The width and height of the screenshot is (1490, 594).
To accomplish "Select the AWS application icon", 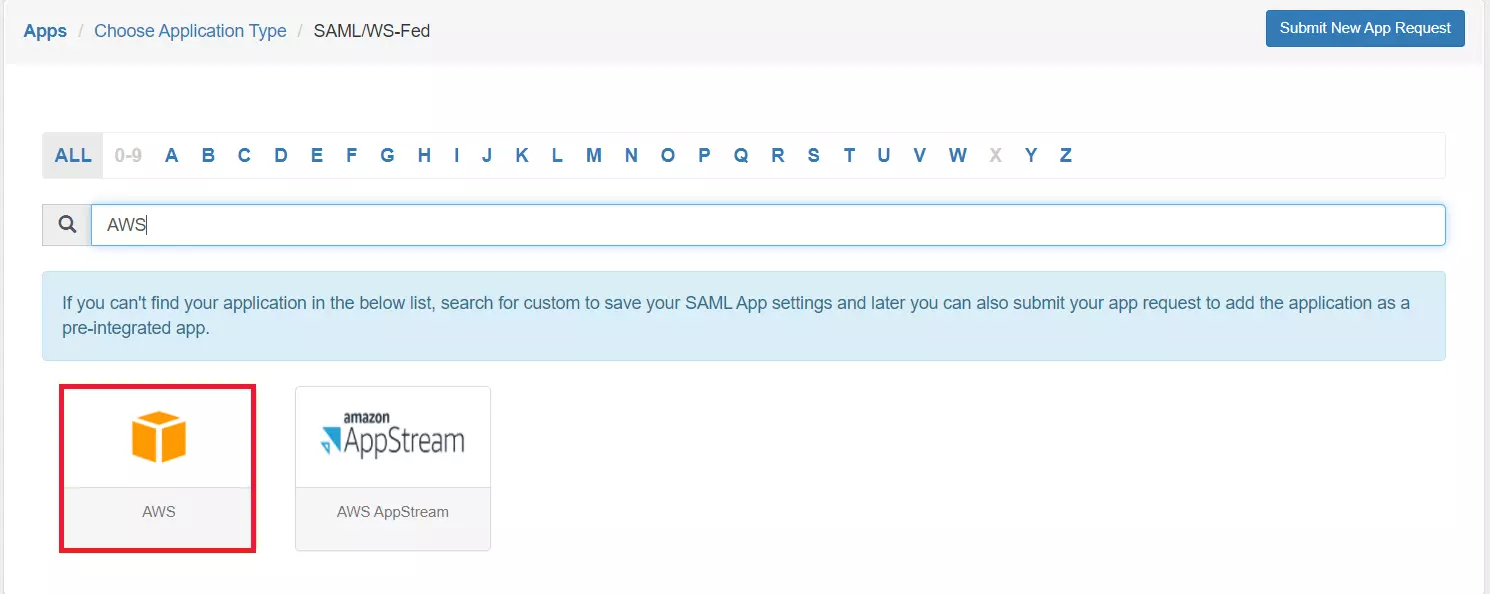I will click(x=157, y=437).
